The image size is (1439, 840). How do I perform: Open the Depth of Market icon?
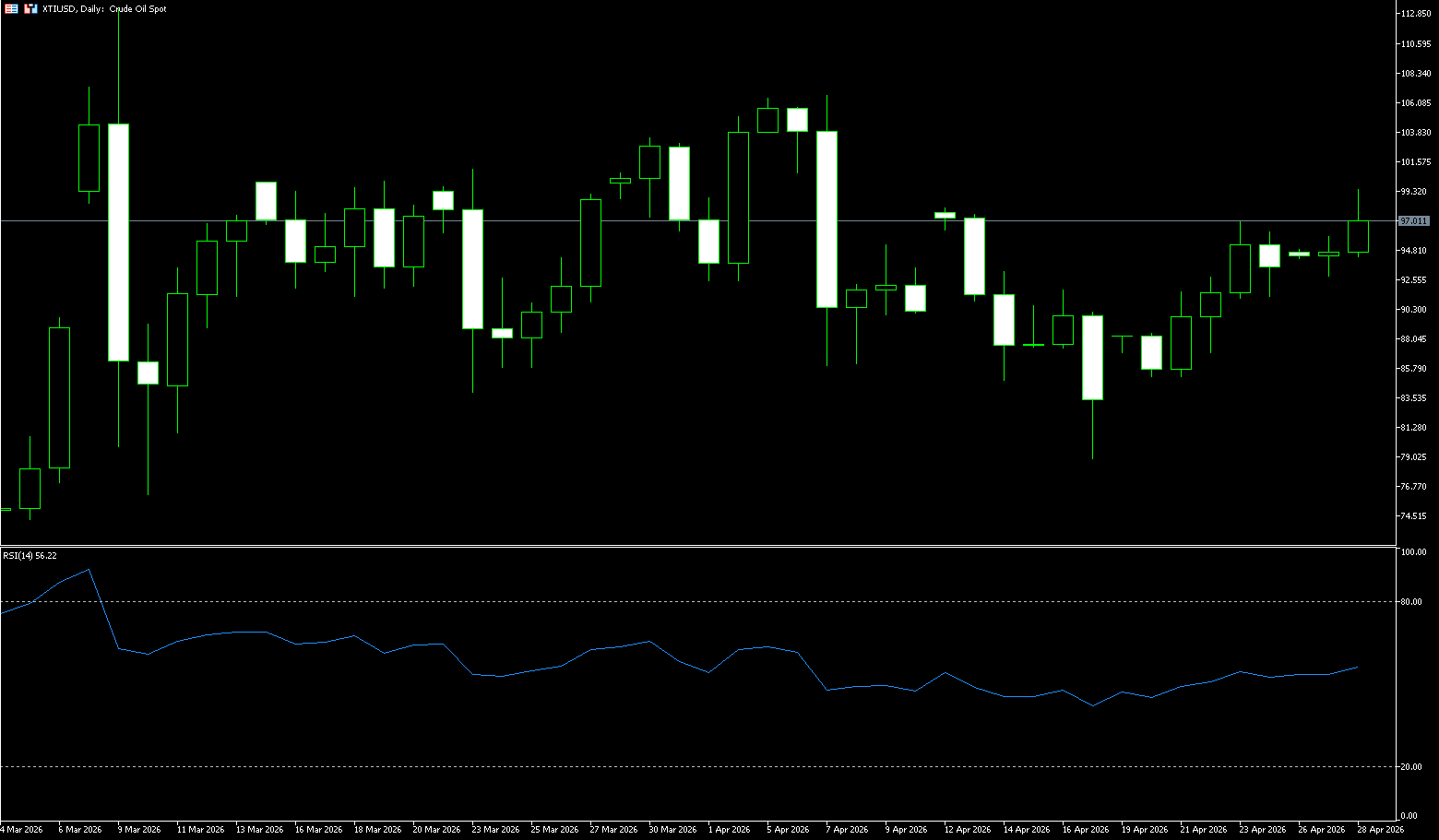[31, 8]
